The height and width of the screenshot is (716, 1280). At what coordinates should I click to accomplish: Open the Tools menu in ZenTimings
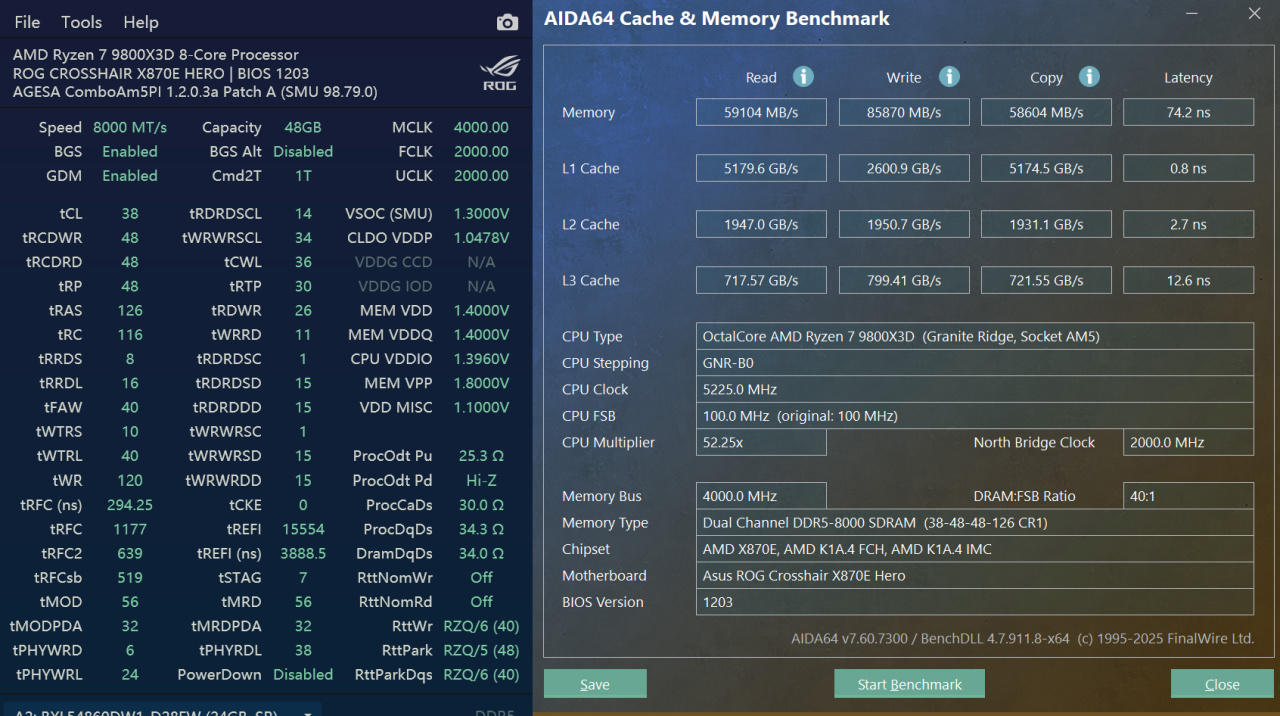[82, 22]
